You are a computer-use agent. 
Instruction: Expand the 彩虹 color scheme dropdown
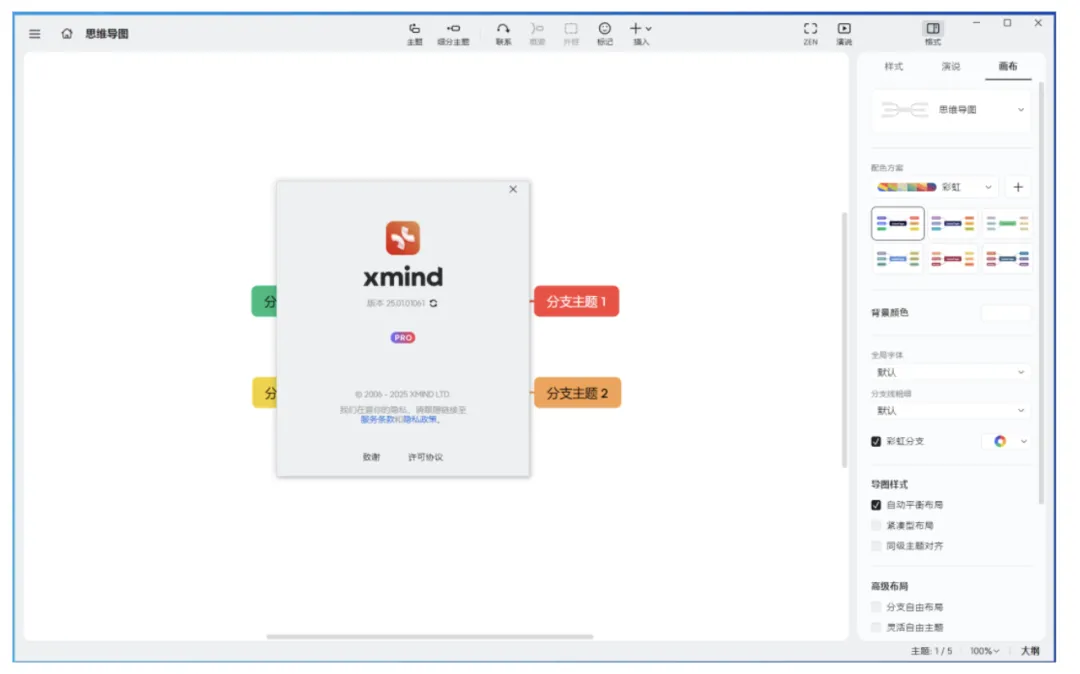[935, 187]
